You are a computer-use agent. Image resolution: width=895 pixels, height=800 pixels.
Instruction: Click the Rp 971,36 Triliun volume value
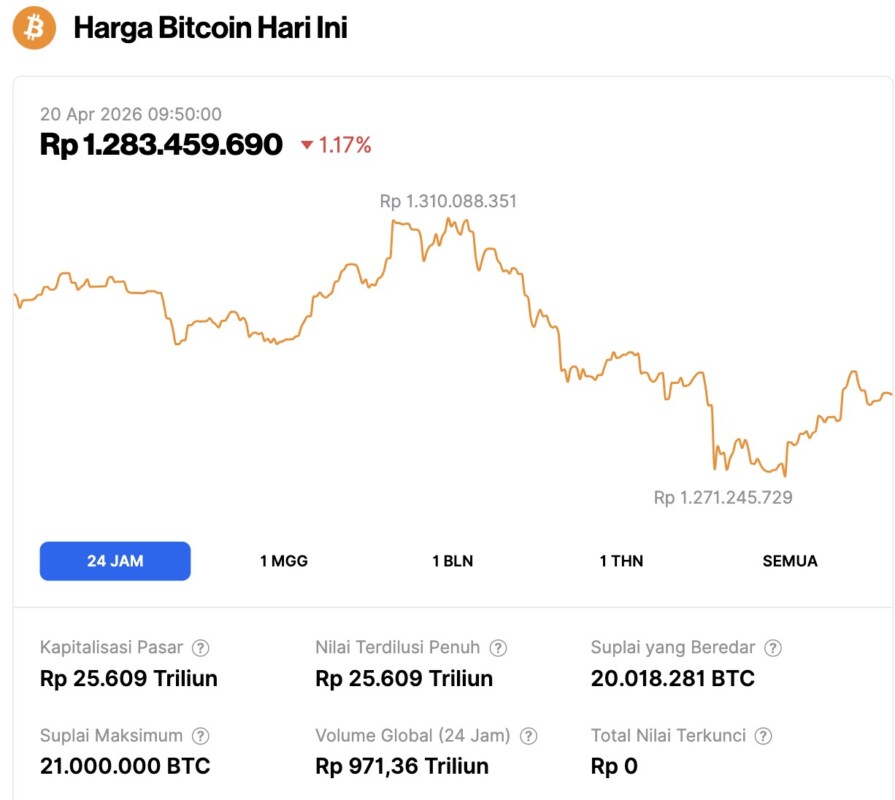[402, 767]
